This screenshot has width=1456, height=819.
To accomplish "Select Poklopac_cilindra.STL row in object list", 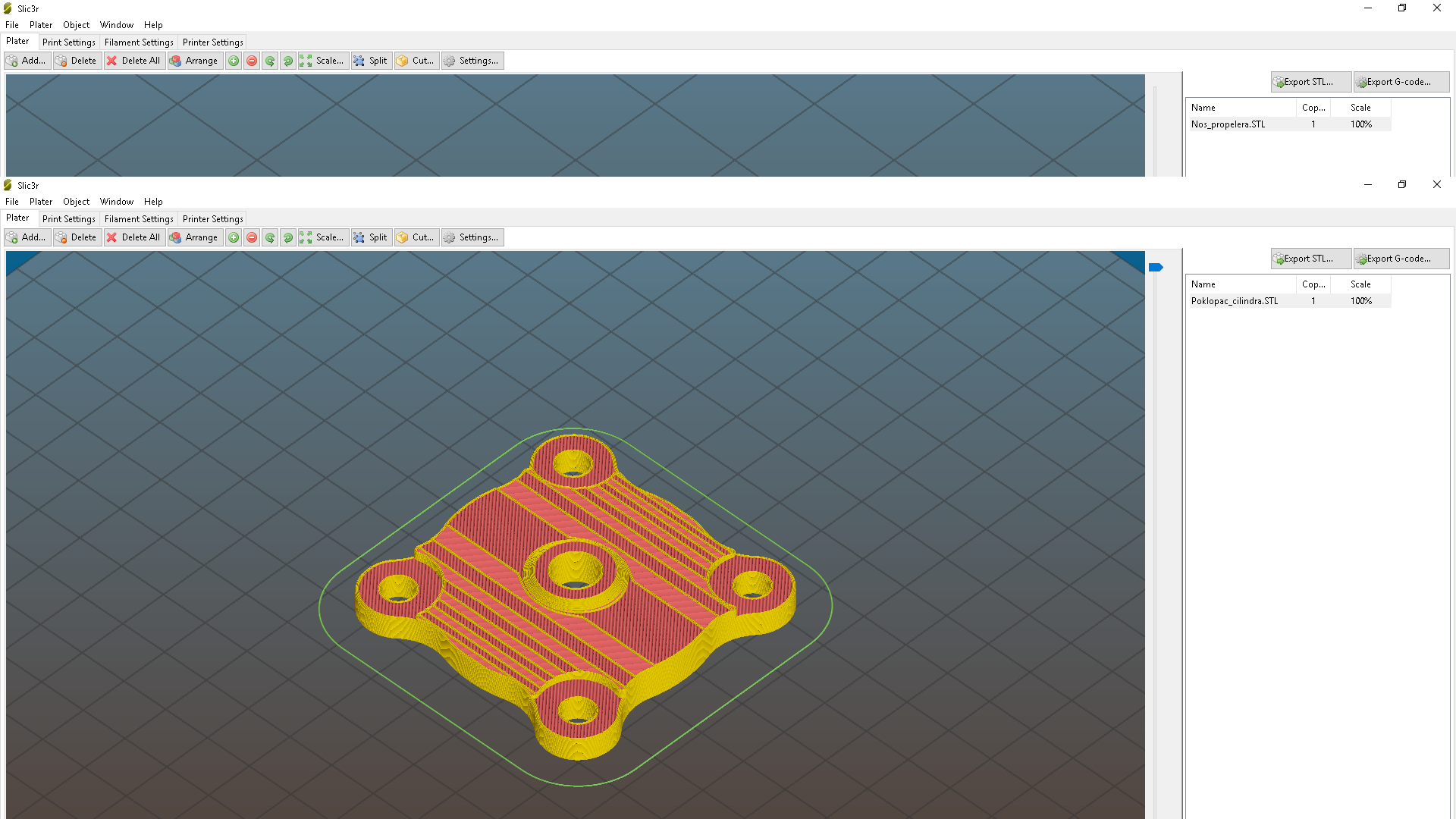I will pyautogui.click(x=1289, y=301).
